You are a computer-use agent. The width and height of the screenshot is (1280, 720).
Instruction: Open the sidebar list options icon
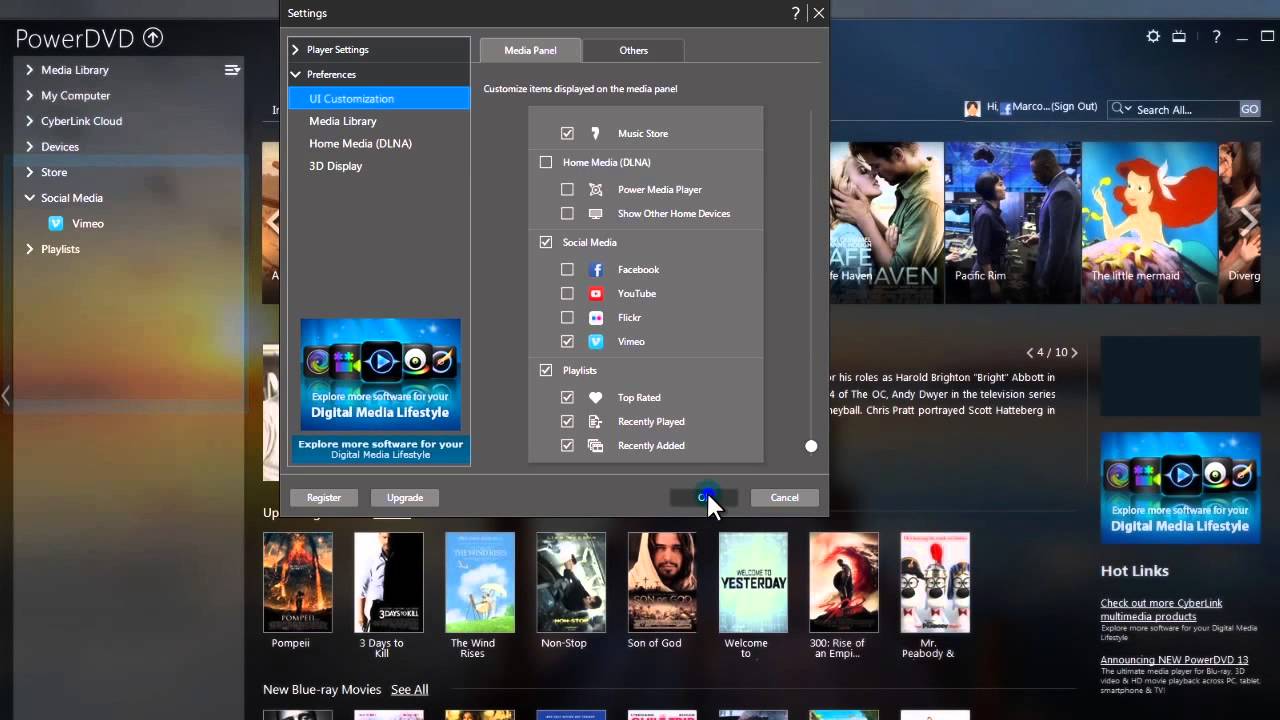pyautogui.click(x=232, y=70)
